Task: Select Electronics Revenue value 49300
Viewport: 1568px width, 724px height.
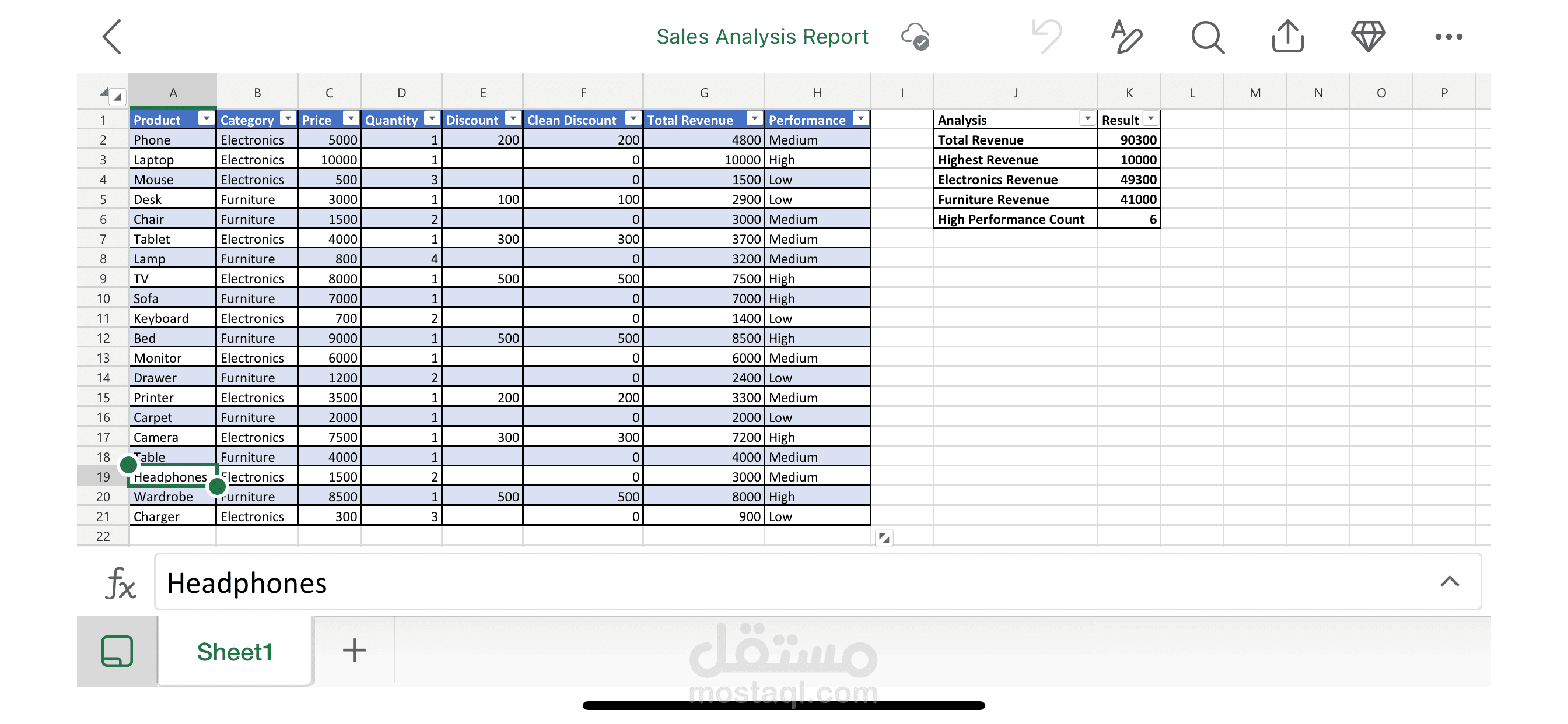Action: 1129,180
